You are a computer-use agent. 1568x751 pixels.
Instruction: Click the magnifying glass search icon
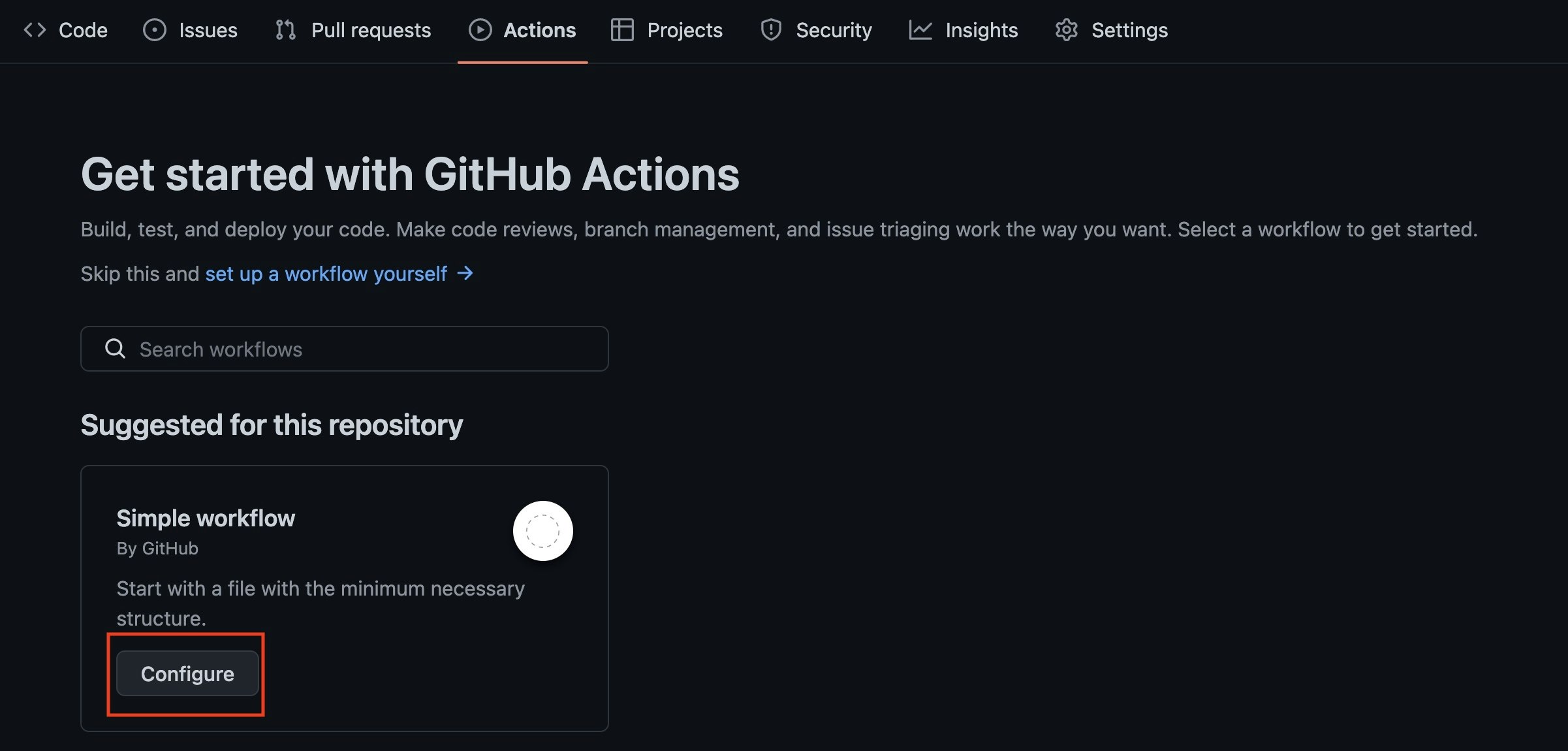pyautogui.click(x=115, y=349)
